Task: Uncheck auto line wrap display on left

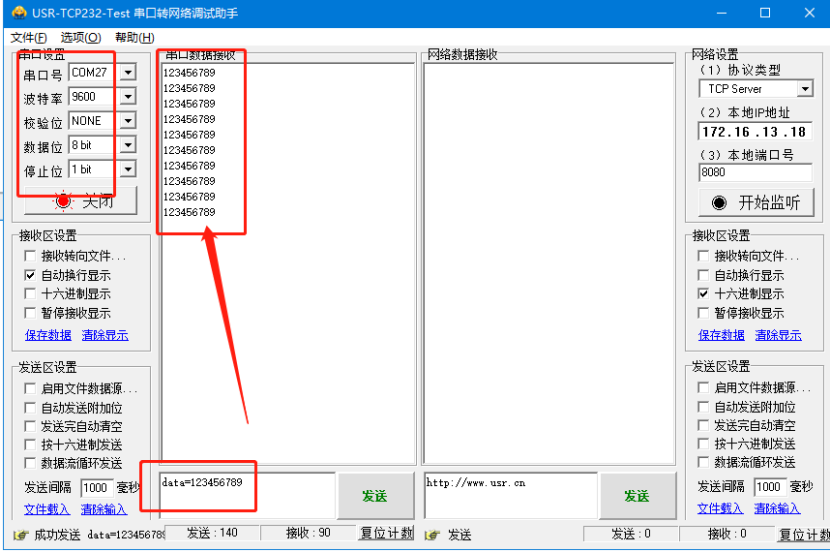Action: (31, 275)
